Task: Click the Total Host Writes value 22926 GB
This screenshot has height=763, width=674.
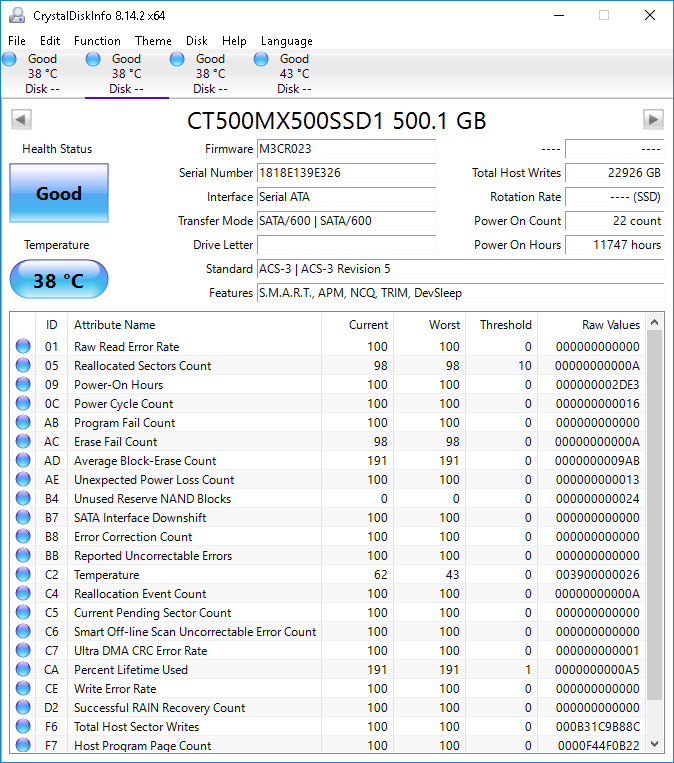Action: [615, 173]
